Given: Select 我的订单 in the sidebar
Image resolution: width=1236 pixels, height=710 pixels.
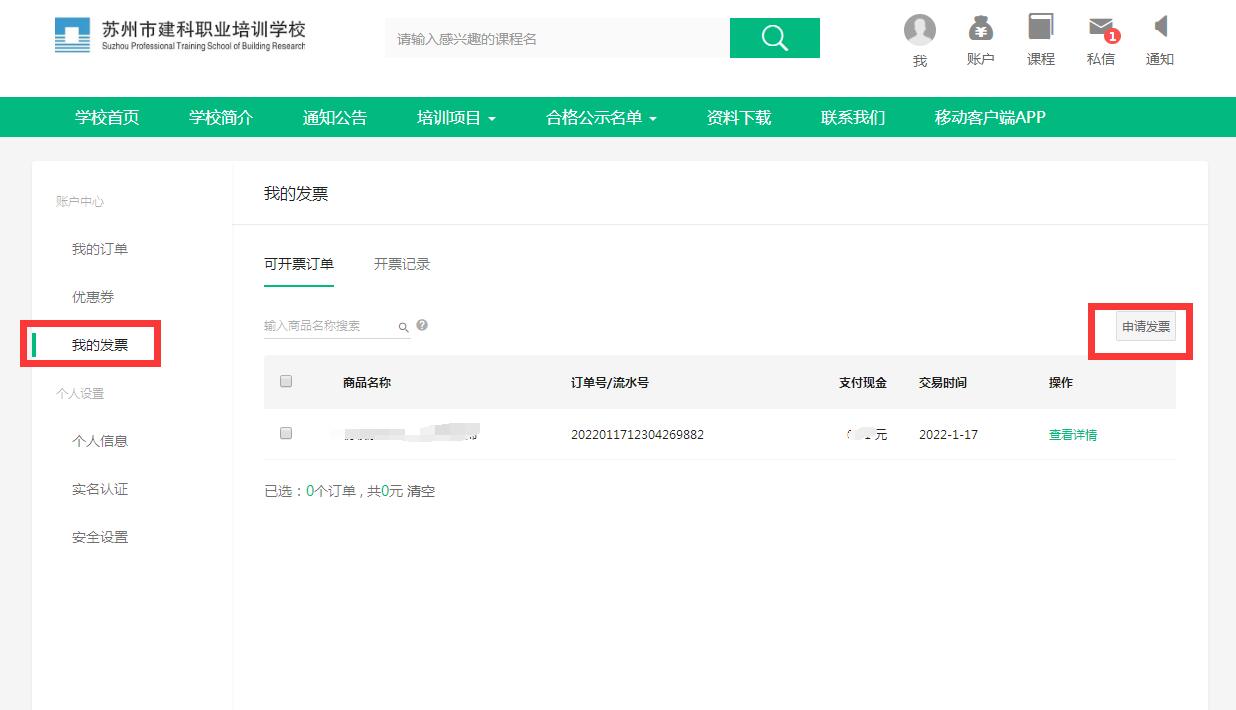Looking at the screenshot, I should [x=100, y=249].
